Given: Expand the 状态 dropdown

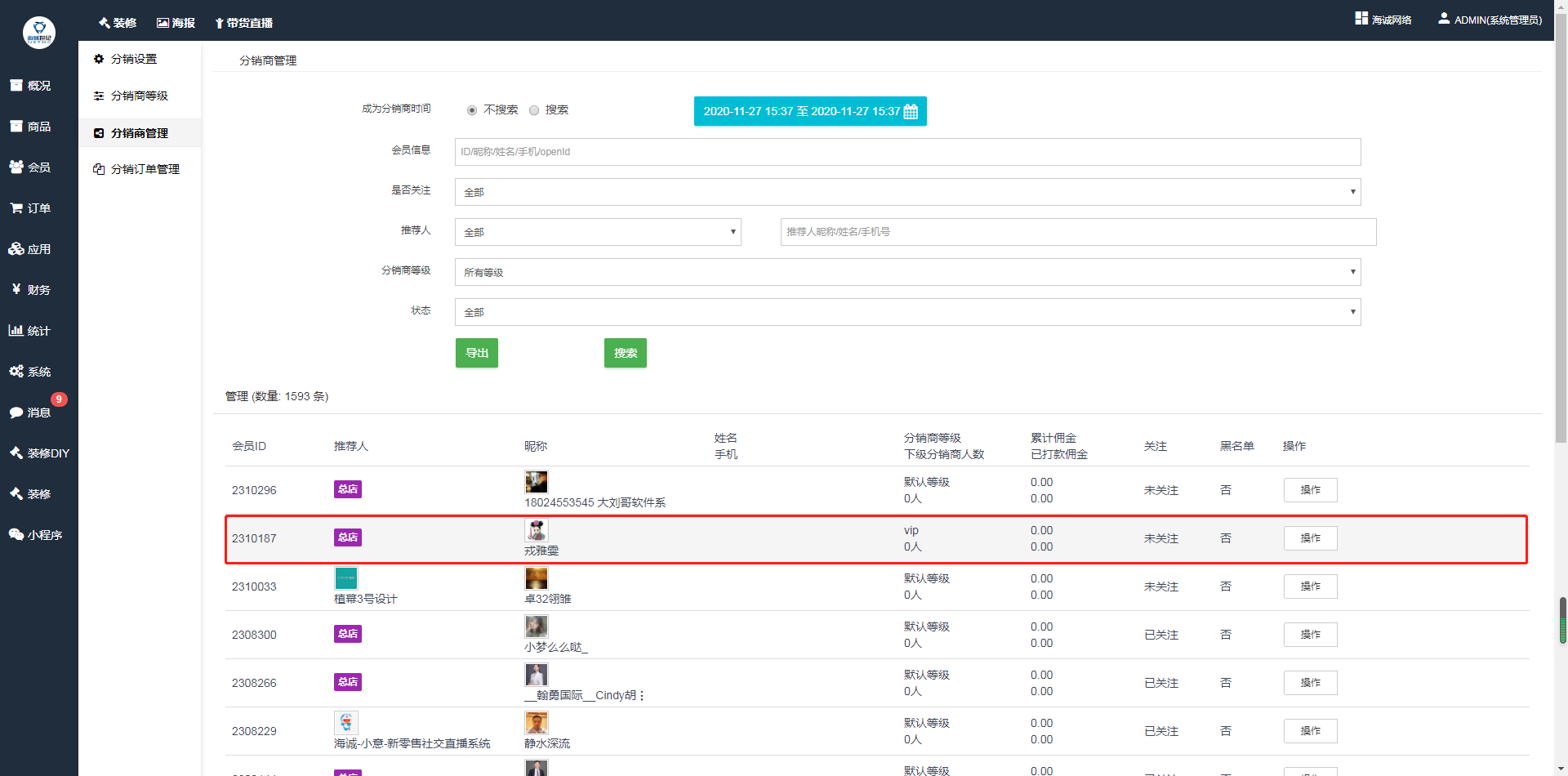Looking at the screenshot, I should pyautogui.click(x=907, y=312).
